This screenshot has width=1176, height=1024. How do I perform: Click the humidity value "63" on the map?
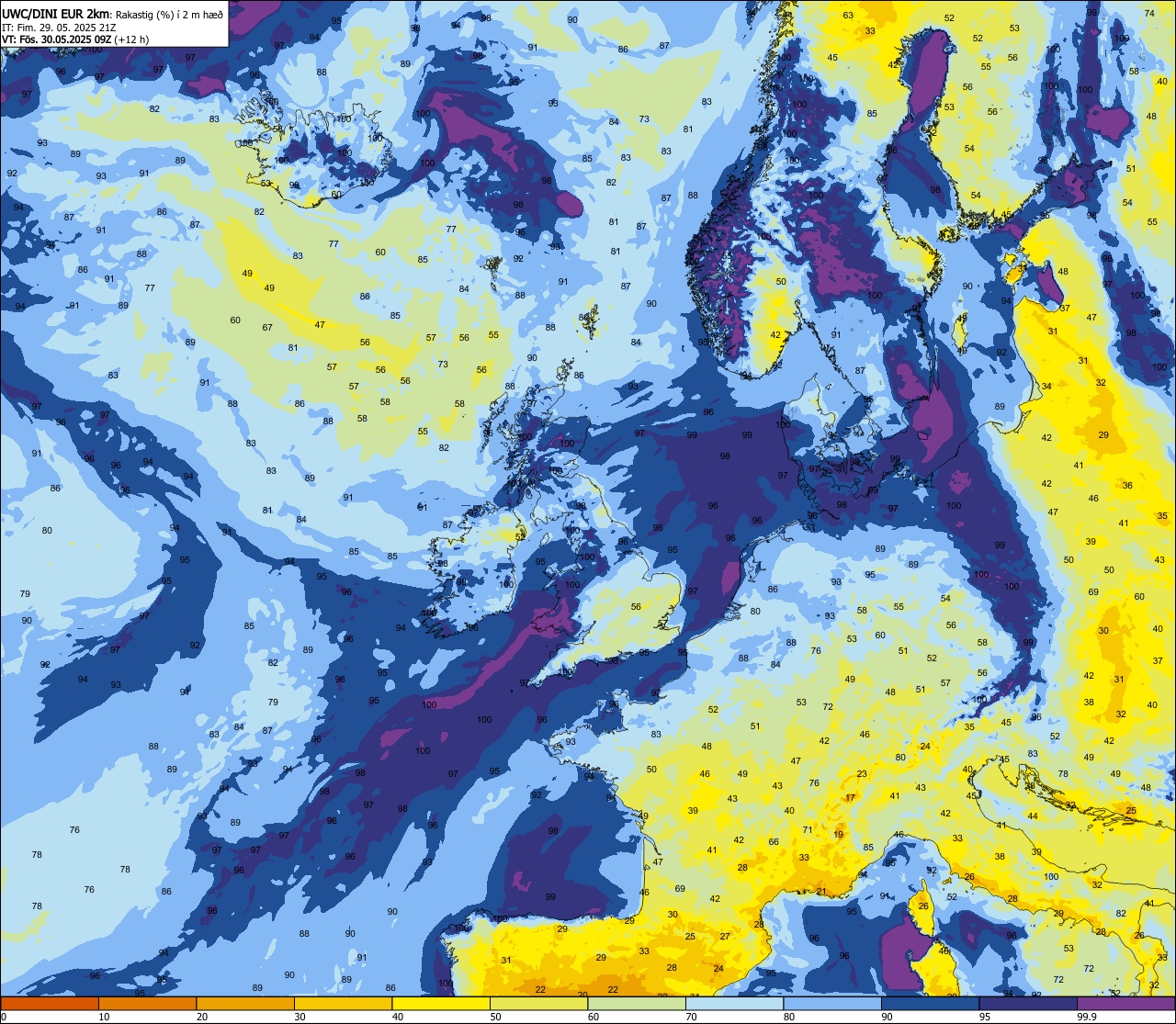click(x=848, y=15)
